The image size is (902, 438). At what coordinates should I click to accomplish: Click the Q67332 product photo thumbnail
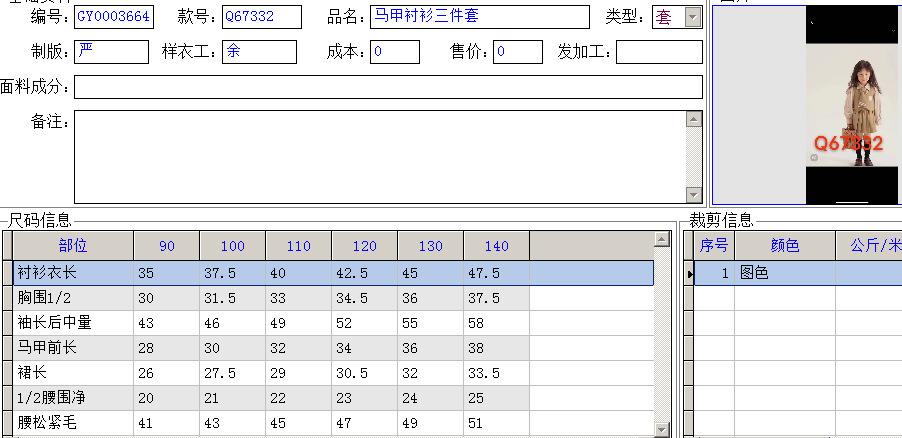[x=852, y=105]
